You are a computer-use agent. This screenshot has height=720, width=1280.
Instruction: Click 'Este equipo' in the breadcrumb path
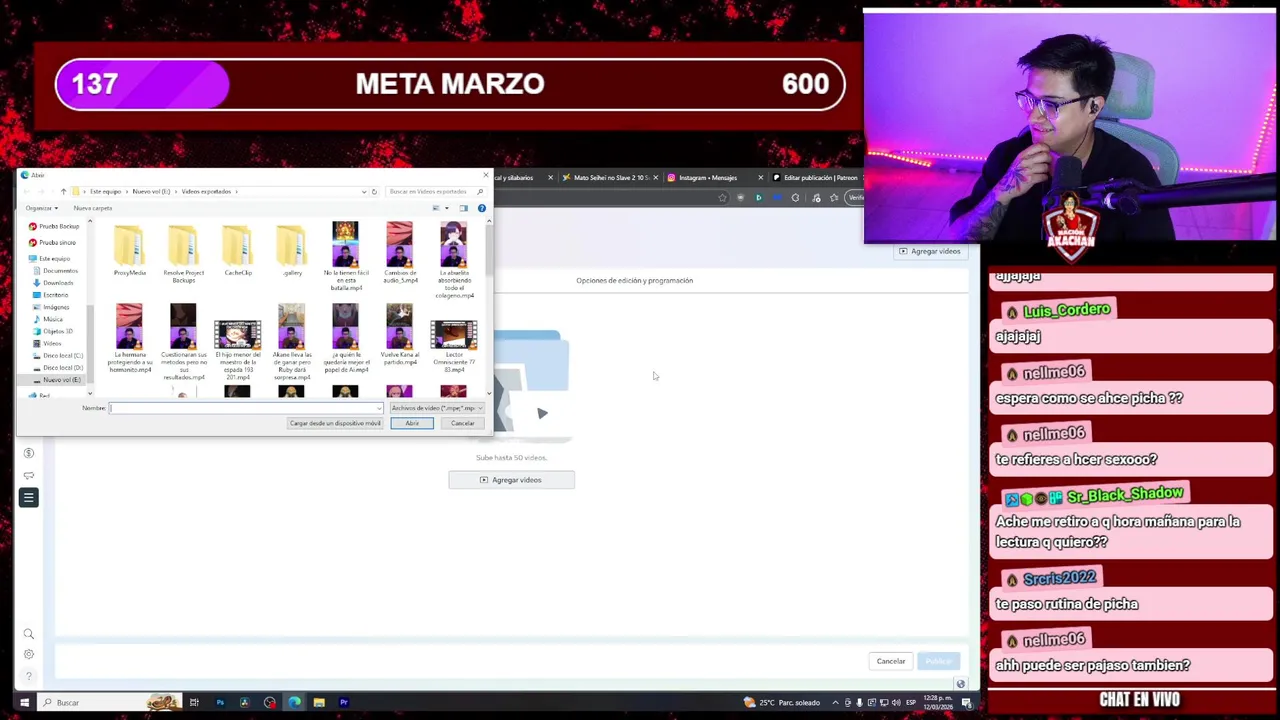(x=105, y=191)
